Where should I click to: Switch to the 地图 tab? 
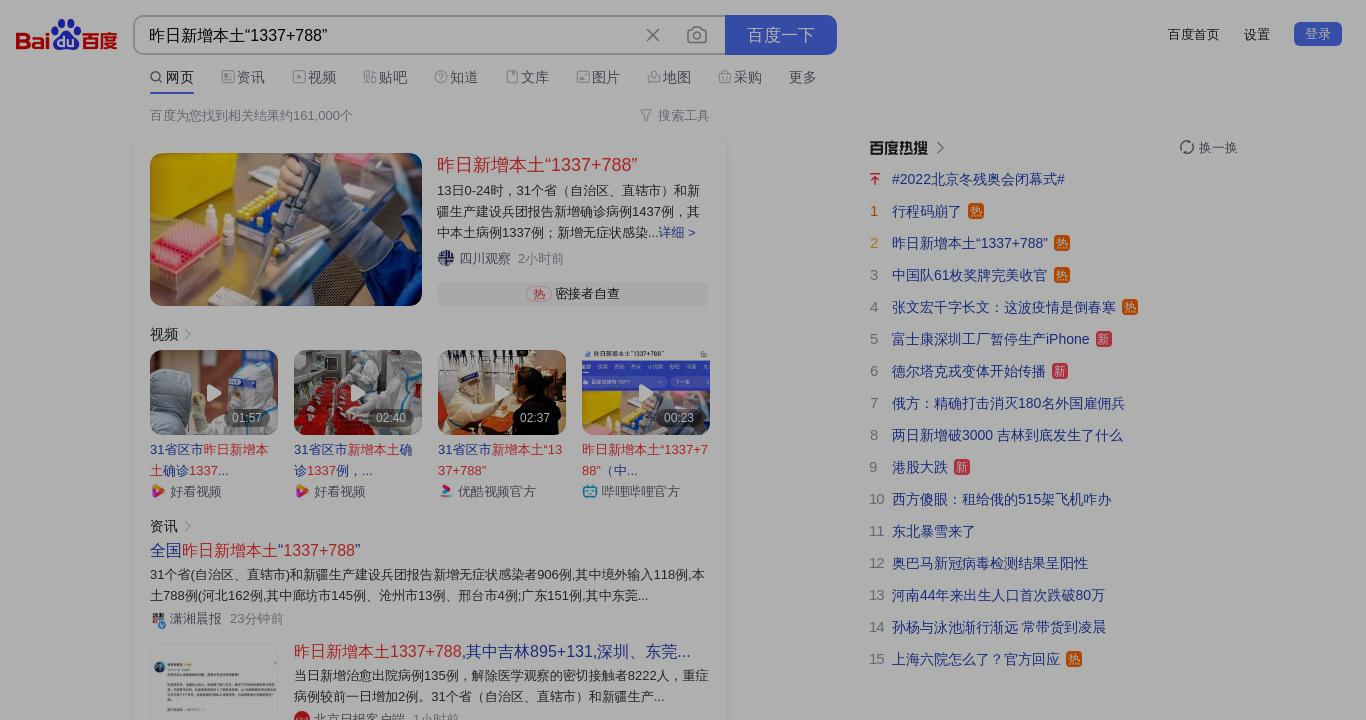click(x=669, y=77)
